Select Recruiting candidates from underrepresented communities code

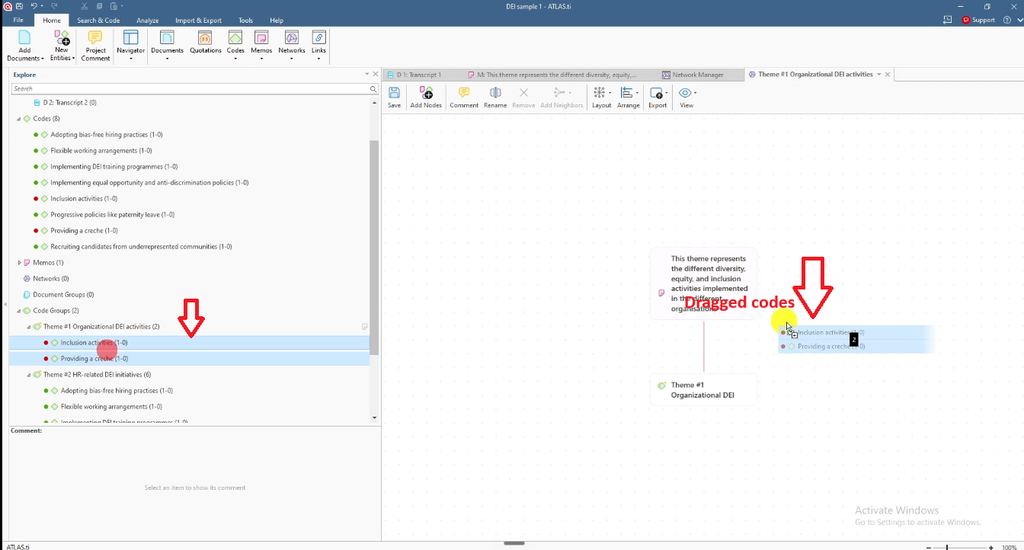[141, 247]
